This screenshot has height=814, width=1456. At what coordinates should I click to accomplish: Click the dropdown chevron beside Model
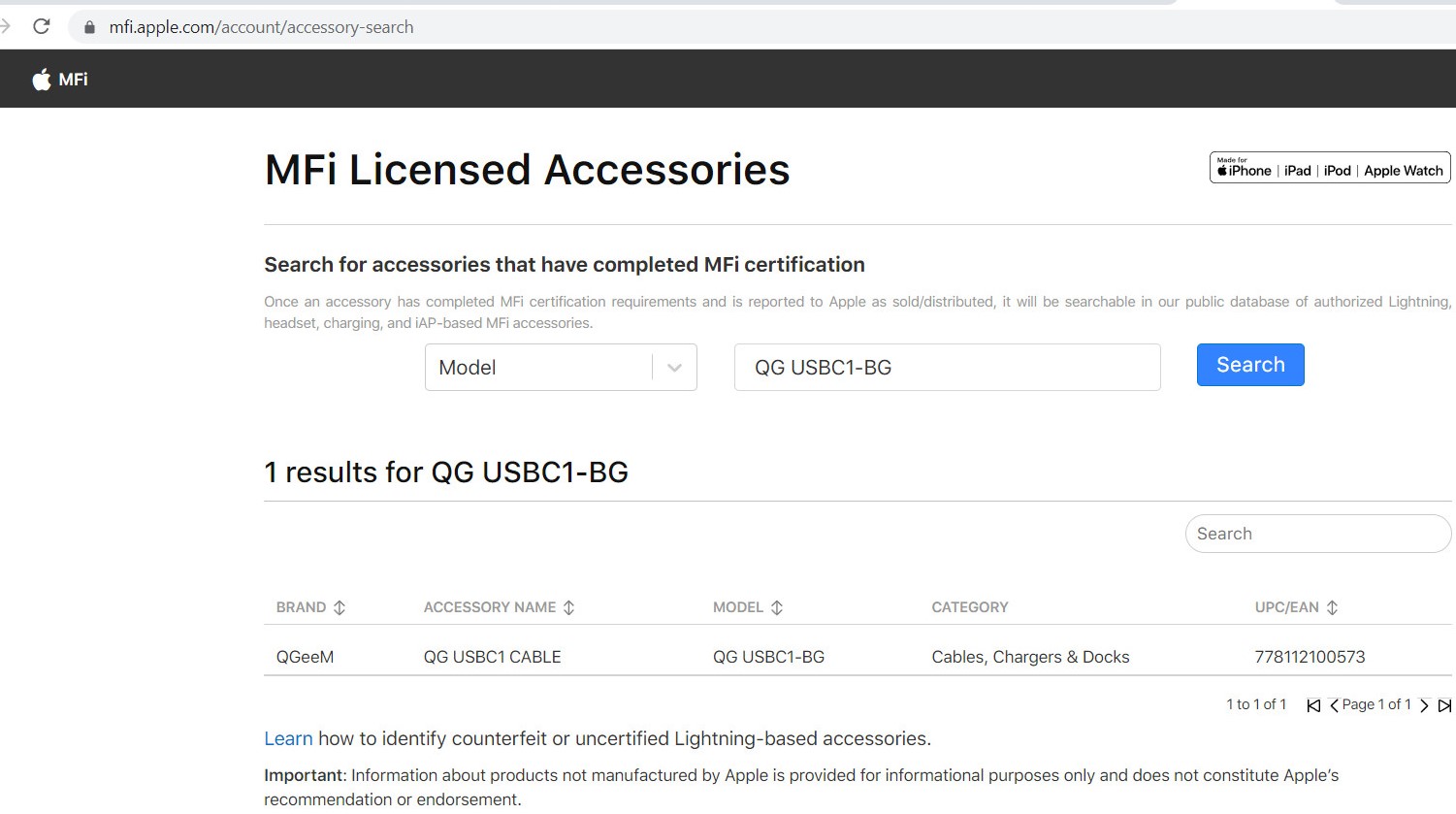[x=675, y=368]
